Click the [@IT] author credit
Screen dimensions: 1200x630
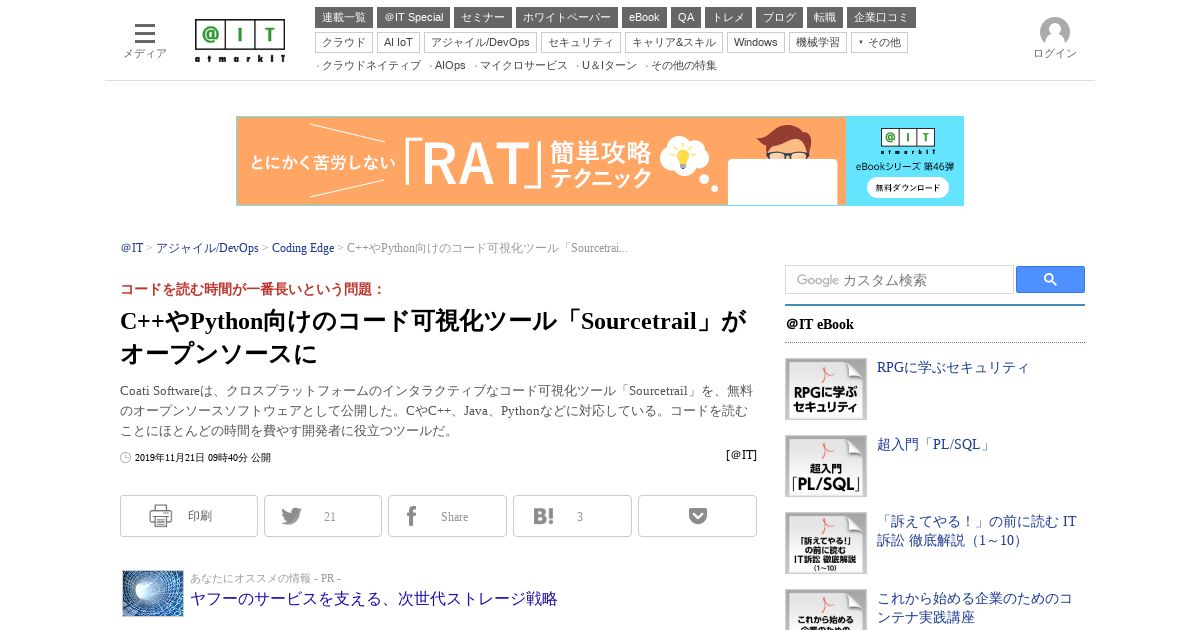click(741, 455)
